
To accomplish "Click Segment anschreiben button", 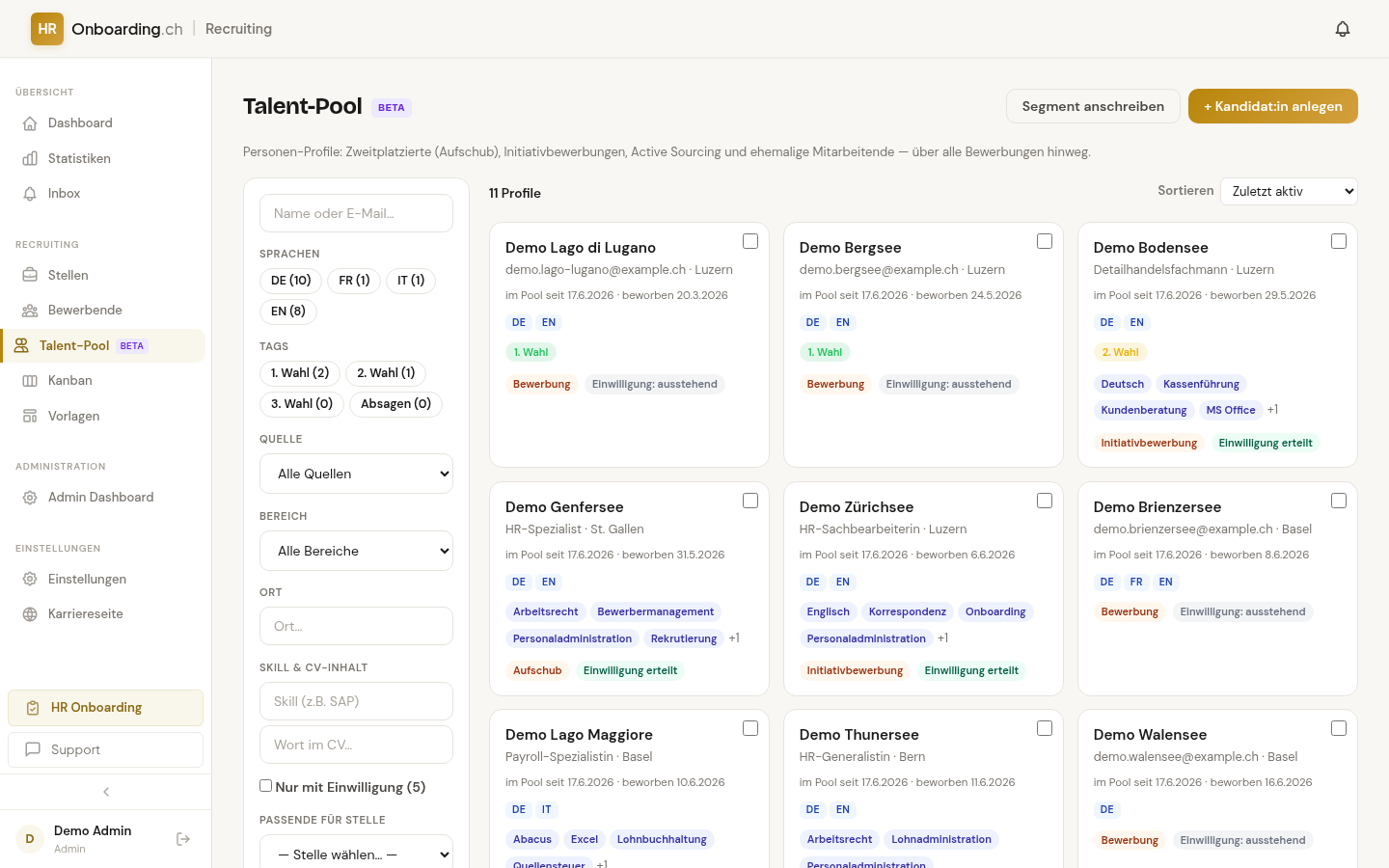I will click(1093, 106).
